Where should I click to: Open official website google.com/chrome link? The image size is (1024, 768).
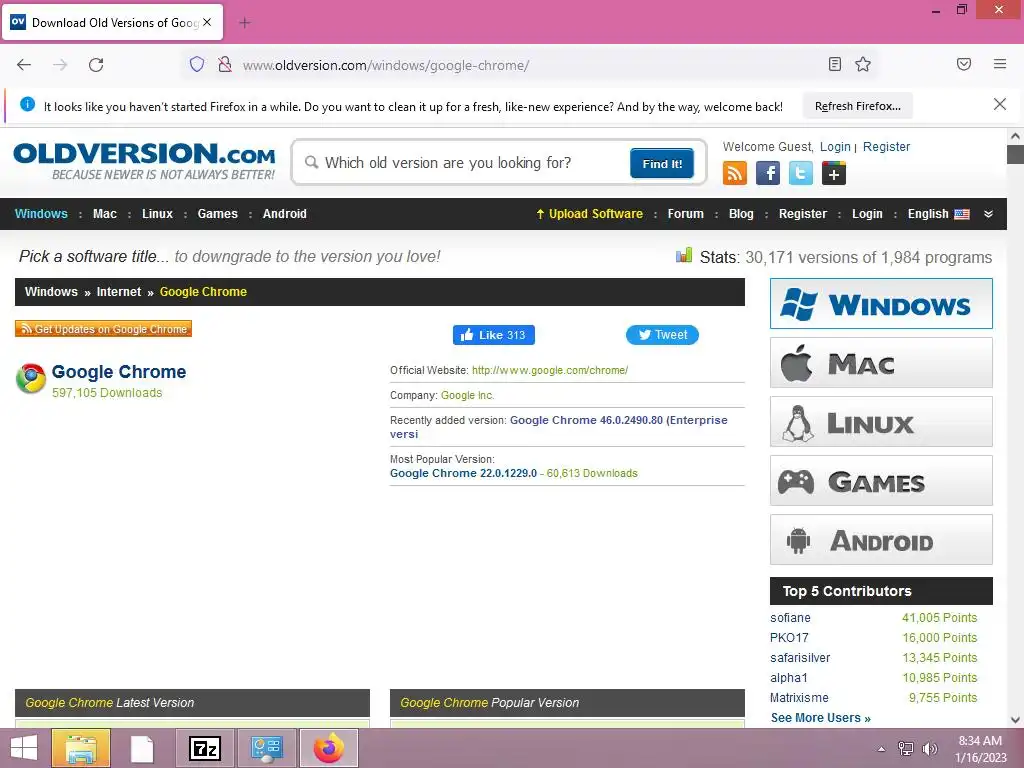coord(550,370)
